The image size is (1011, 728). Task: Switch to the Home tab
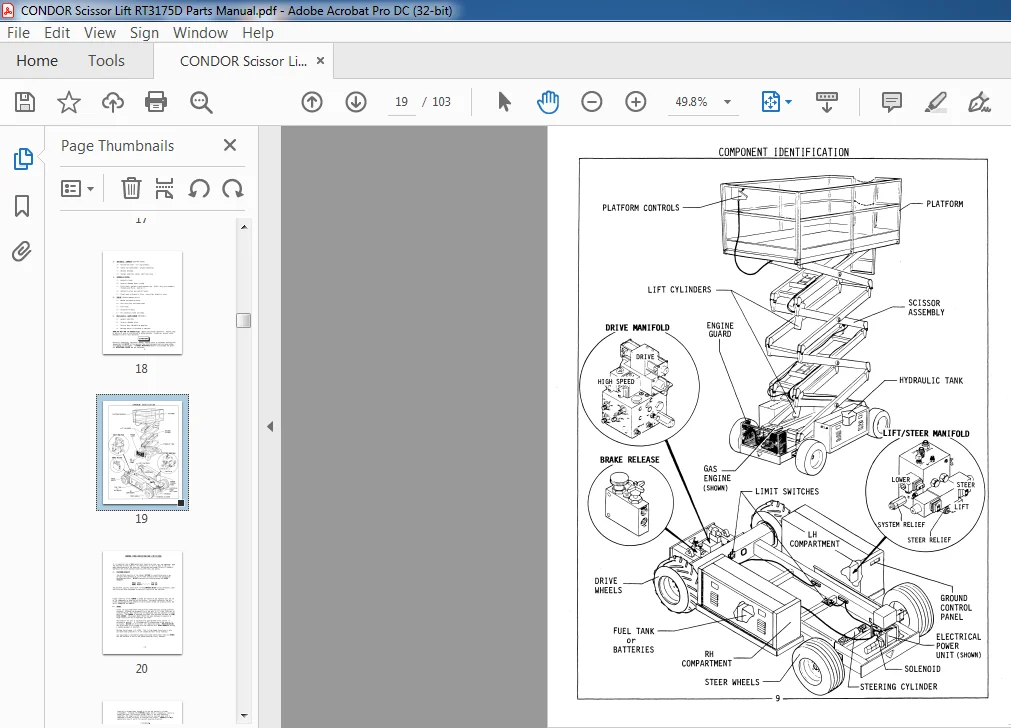pos(37,61)
